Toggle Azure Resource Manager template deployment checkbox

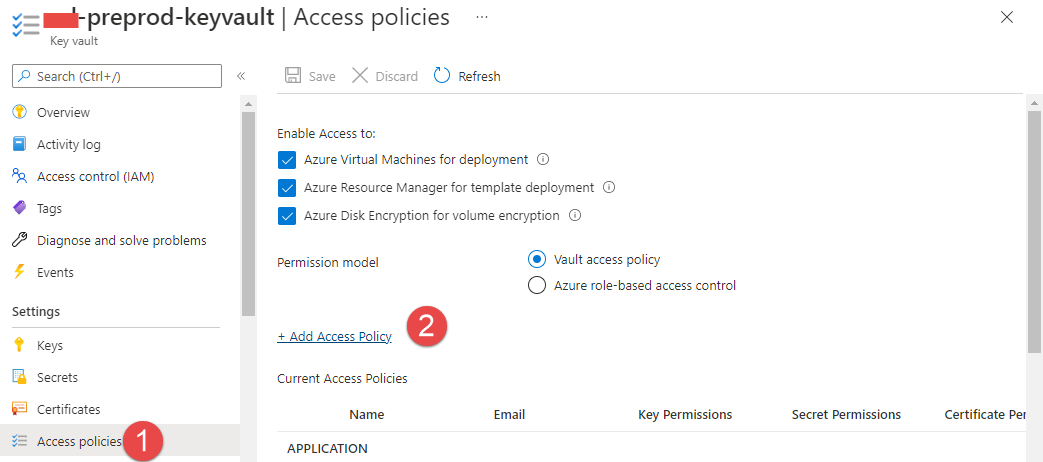point(287,187)
